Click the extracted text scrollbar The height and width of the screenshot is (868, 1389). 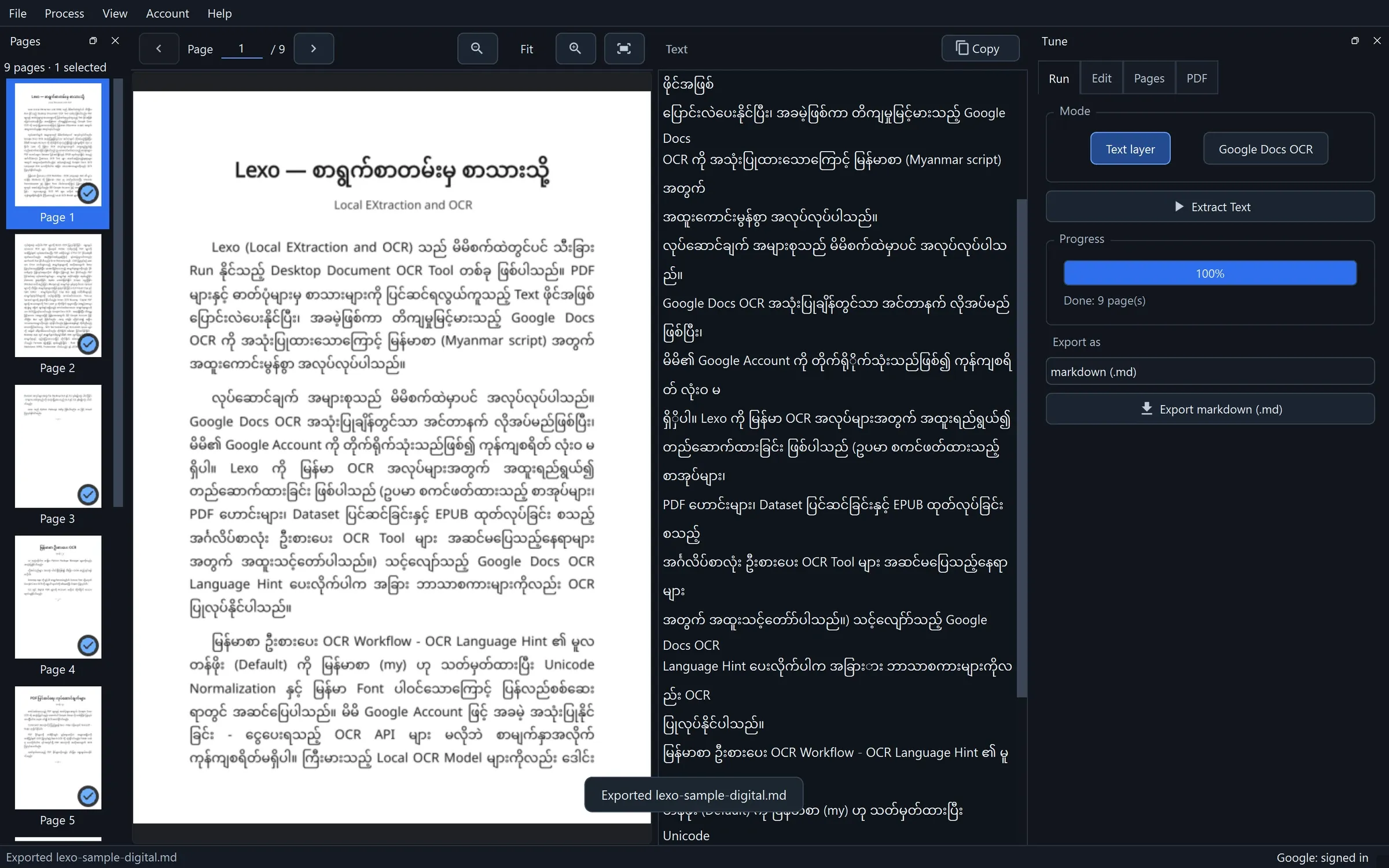coord(1021,448)
